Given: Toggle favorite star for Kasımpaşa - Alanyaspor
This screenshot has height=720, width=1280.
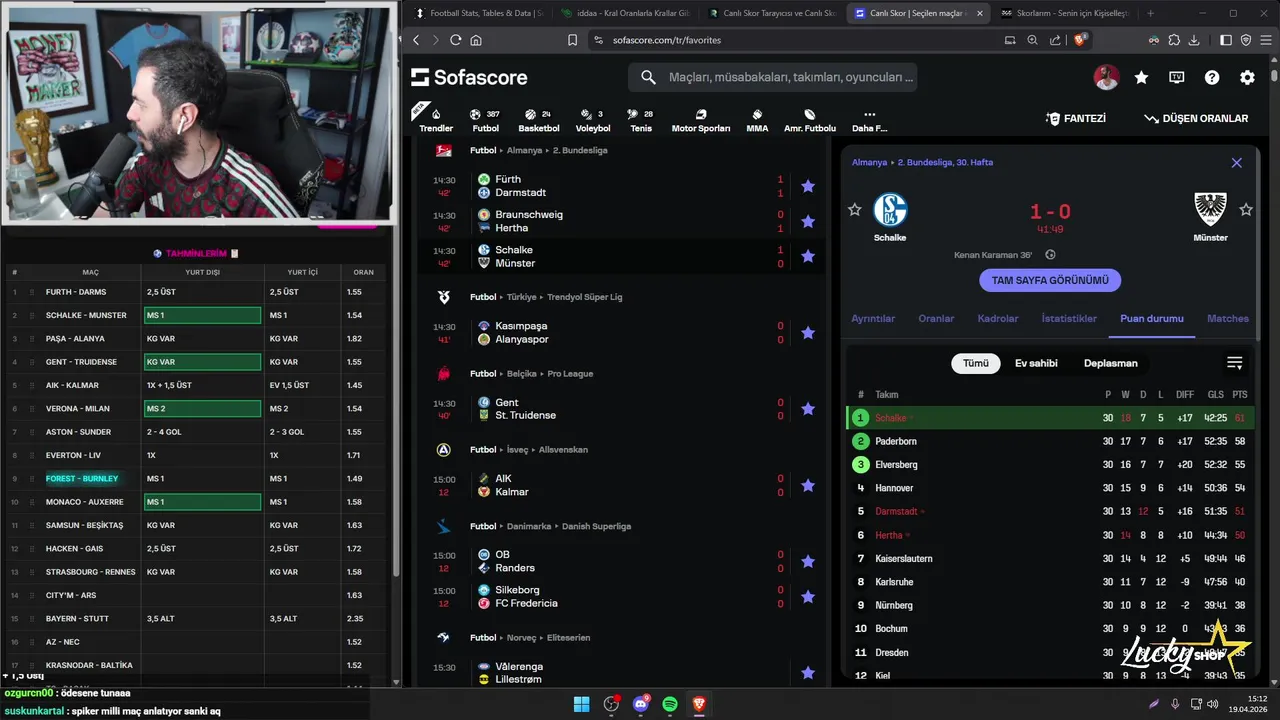Looking at the screenshot, I should 808,333.
